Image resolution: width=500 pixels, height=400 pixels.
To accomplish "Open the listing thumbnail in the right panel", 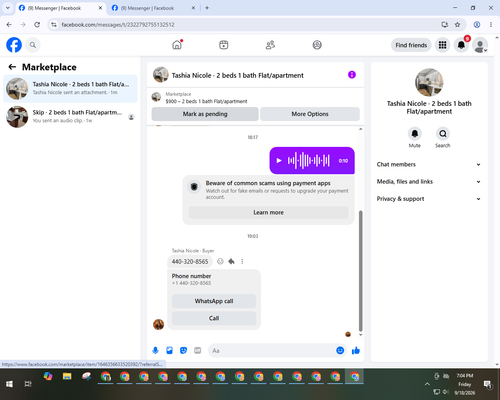I will 429,82.
